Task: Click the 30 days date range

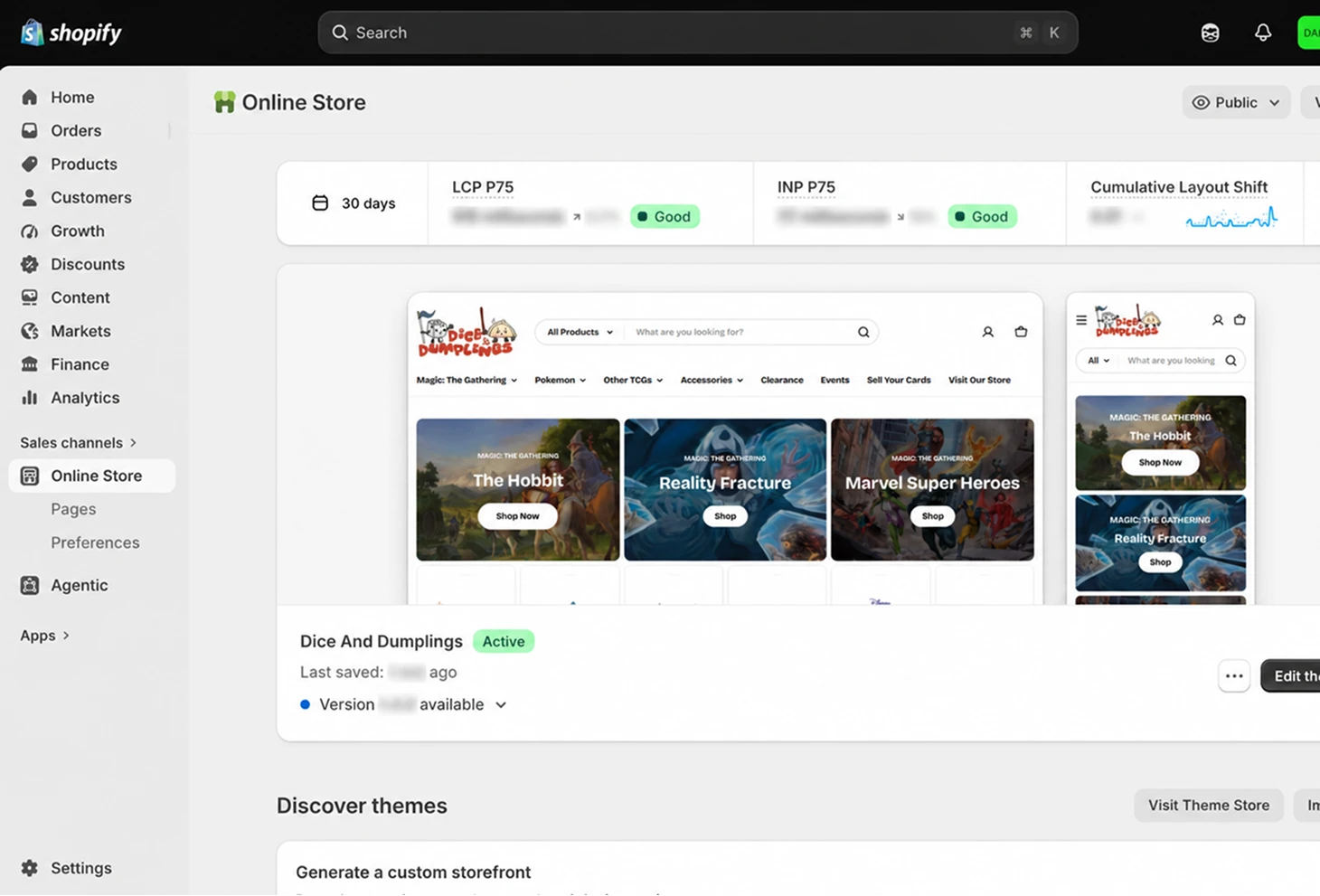Action: (354, 203)
